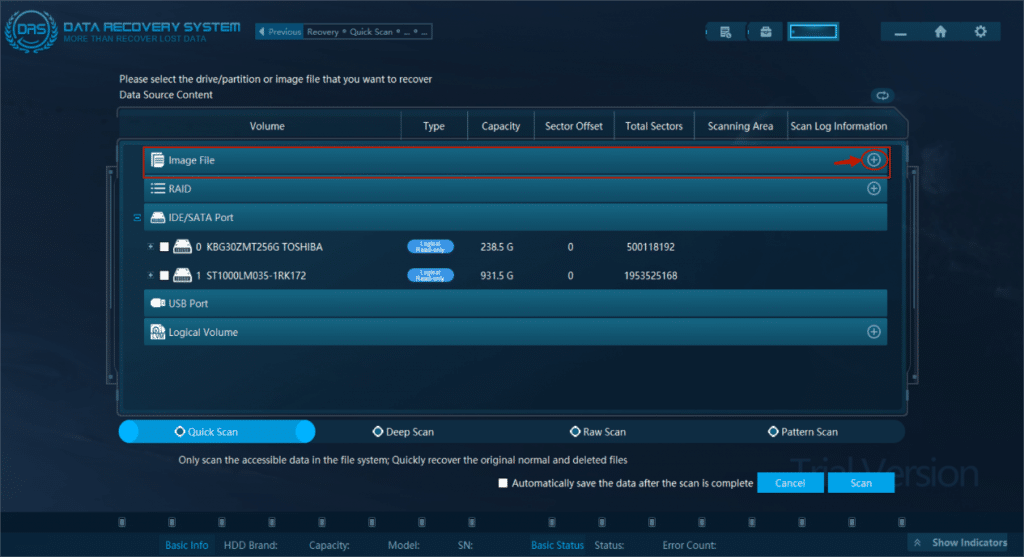1024x557 pixels.
Task: Click the plus icon on RAID row
Action: 873,188
